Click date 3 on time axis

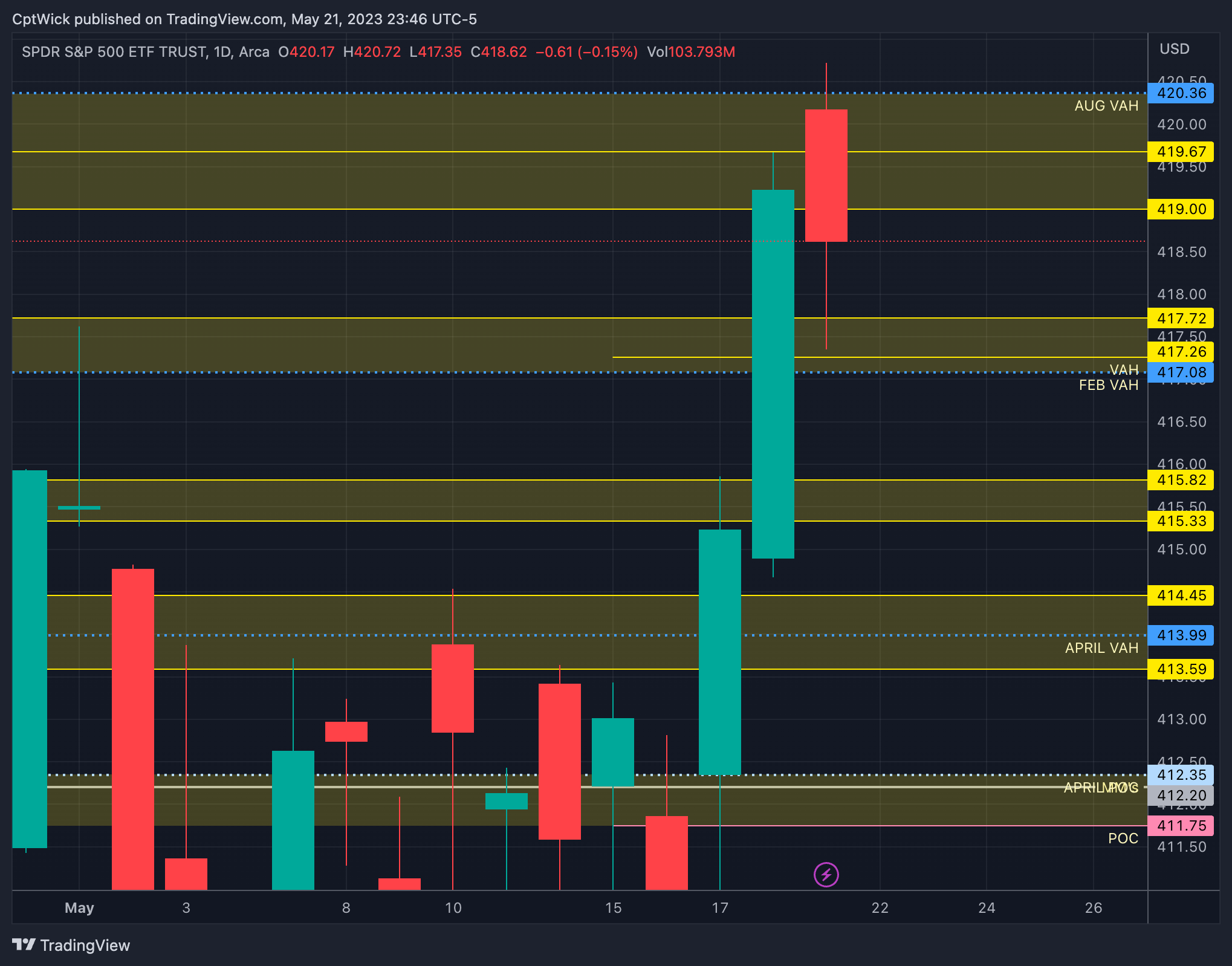click(x=186, y=908)
